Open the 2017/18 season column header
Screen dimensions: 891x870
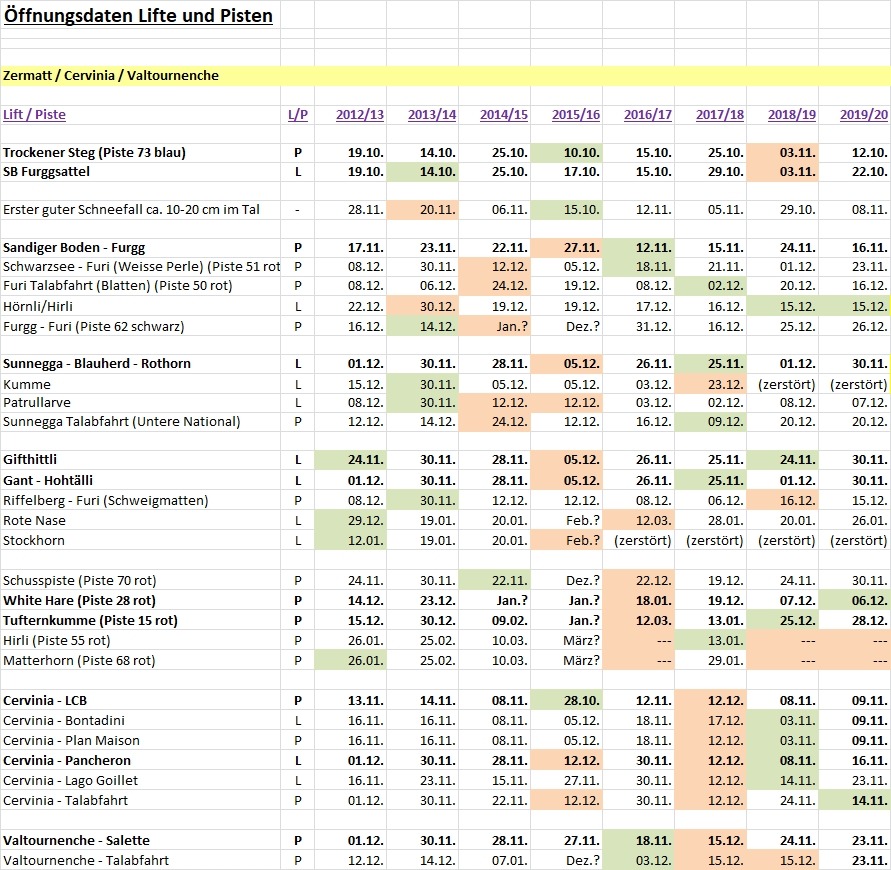720,115
